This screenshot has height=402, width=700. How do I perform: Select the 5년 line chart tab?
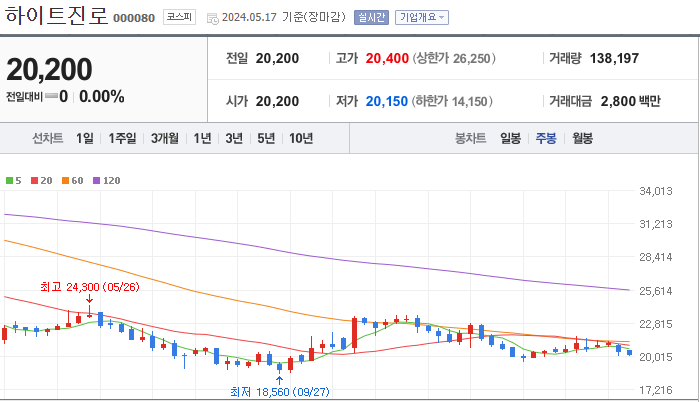(266, 138)
